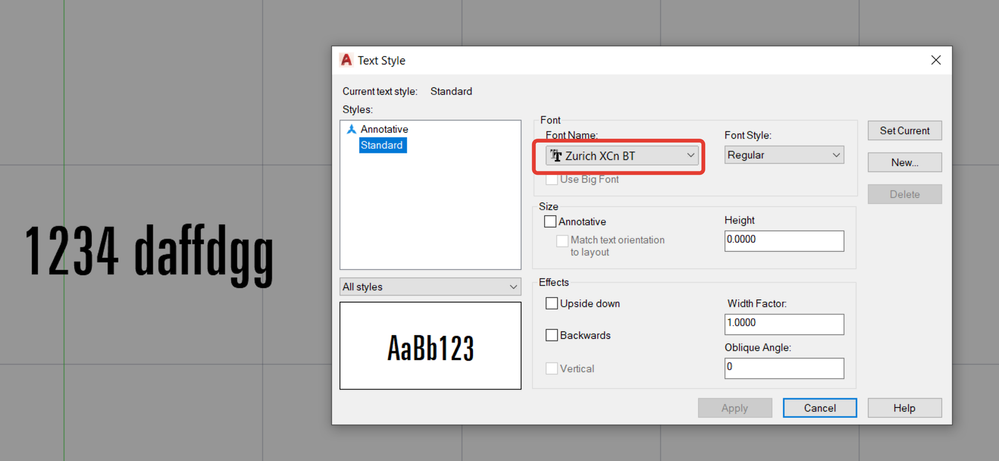Click the AutoCAD logo icon in Text Style title bar
This screenshot has height=461, width=999.
tap(347, 60)
